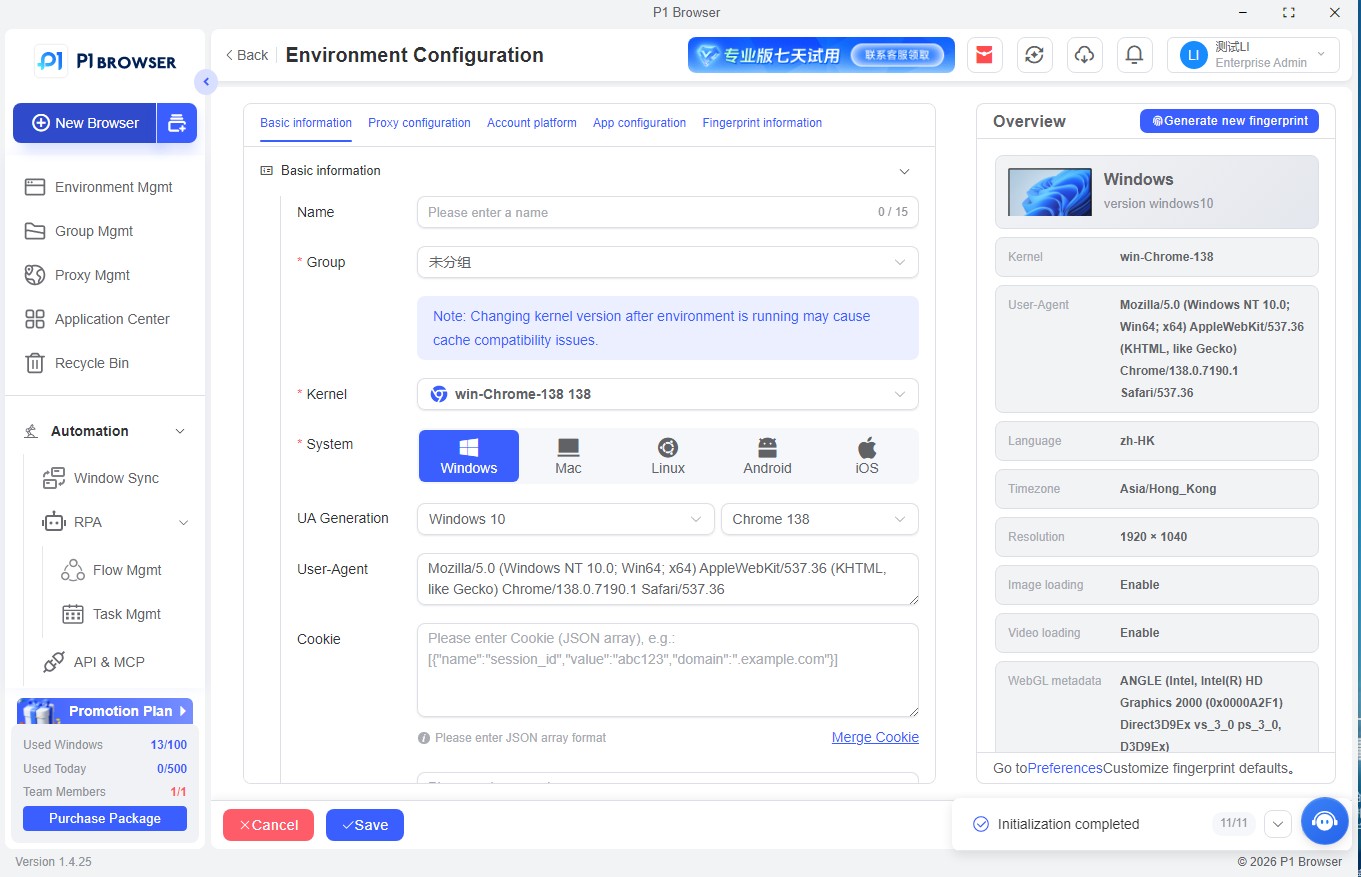Click into the Cookie text area
1361x877 pixels.
coord(668,670)
